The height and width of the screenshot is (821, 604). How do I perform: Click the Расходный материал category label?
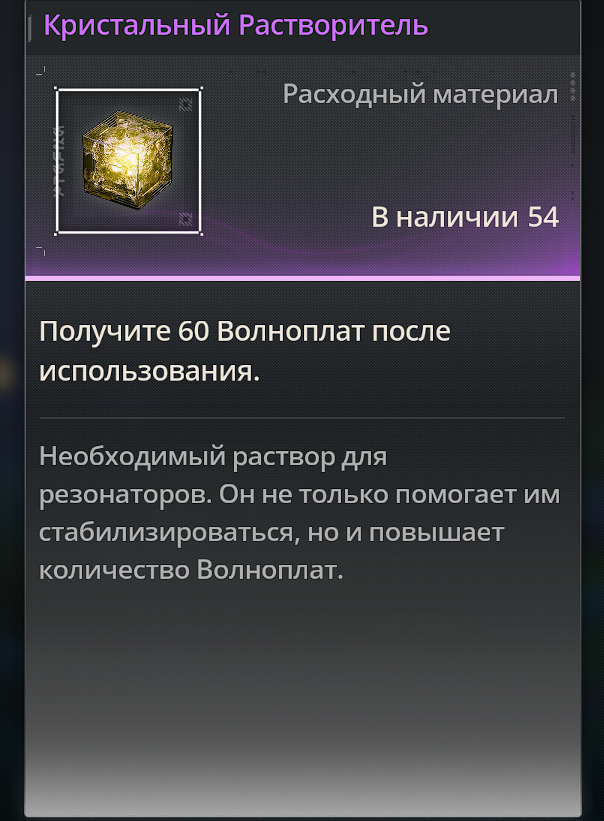click(420, 95)
